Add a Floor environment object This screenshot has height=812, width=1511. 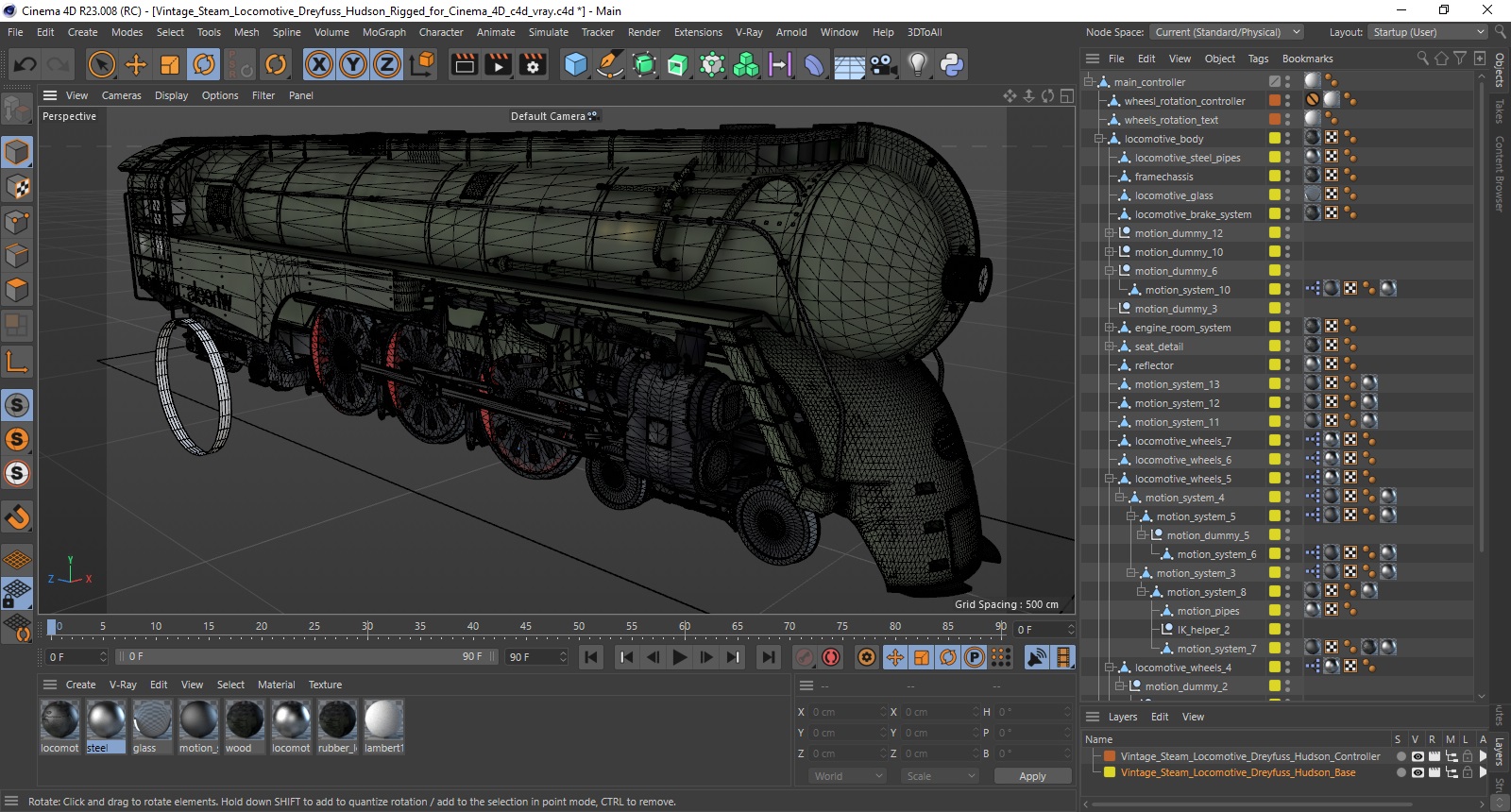click(x=849, y=64)
